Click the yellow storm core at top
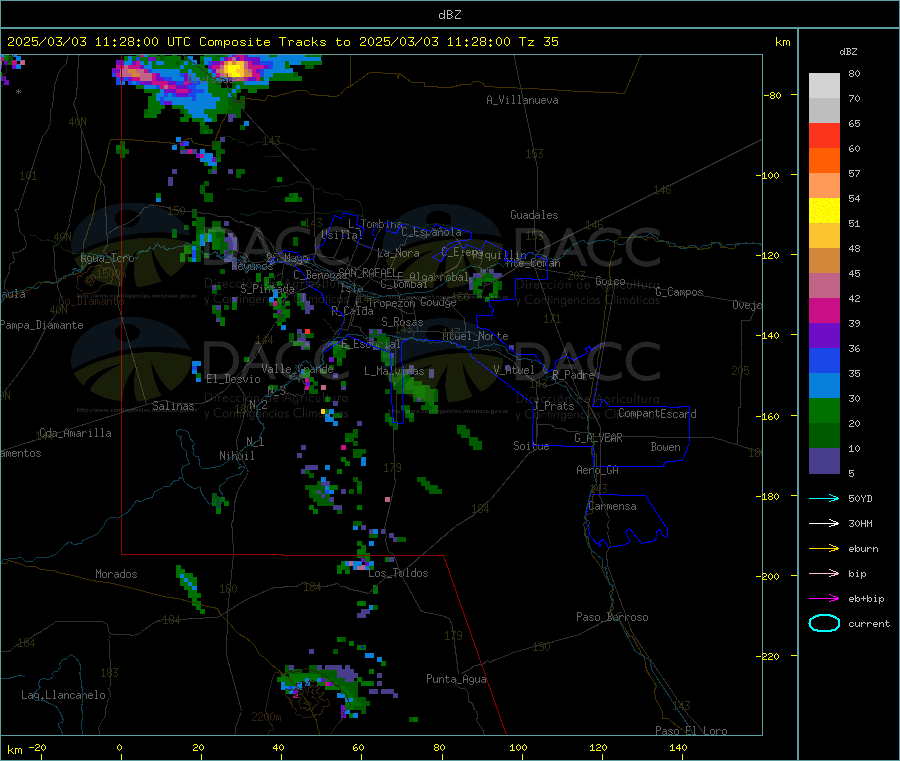Screen dimensions: 900x761 tap(233, 69)
